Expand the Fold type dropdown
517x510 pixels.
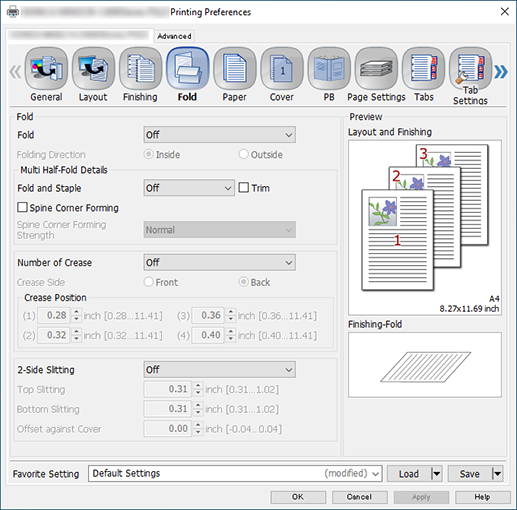[x=219, y=135]
